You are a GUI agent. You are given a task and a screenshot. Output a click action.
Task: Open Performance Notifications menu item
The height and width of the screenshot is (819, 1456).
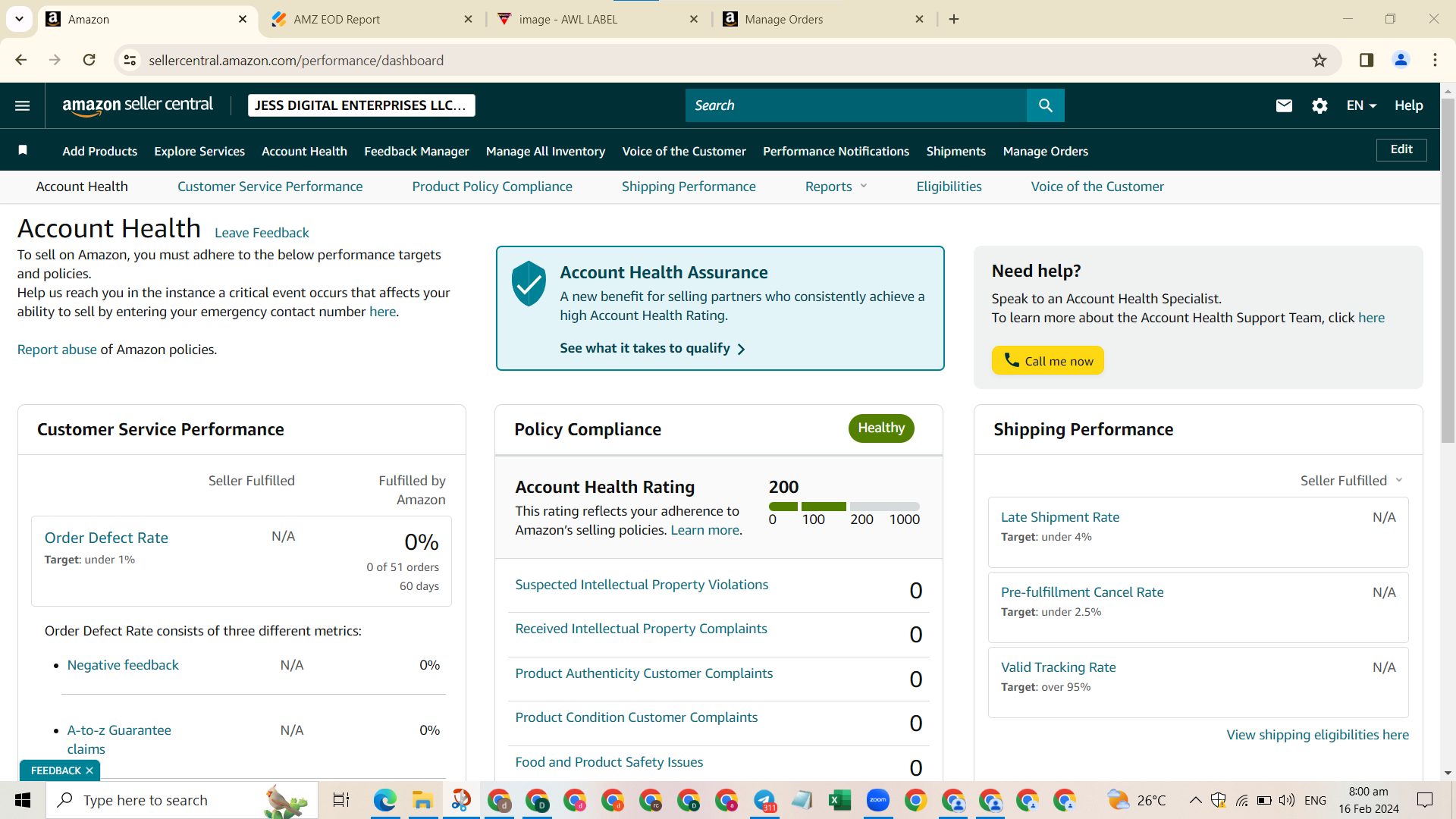point(836,151)
